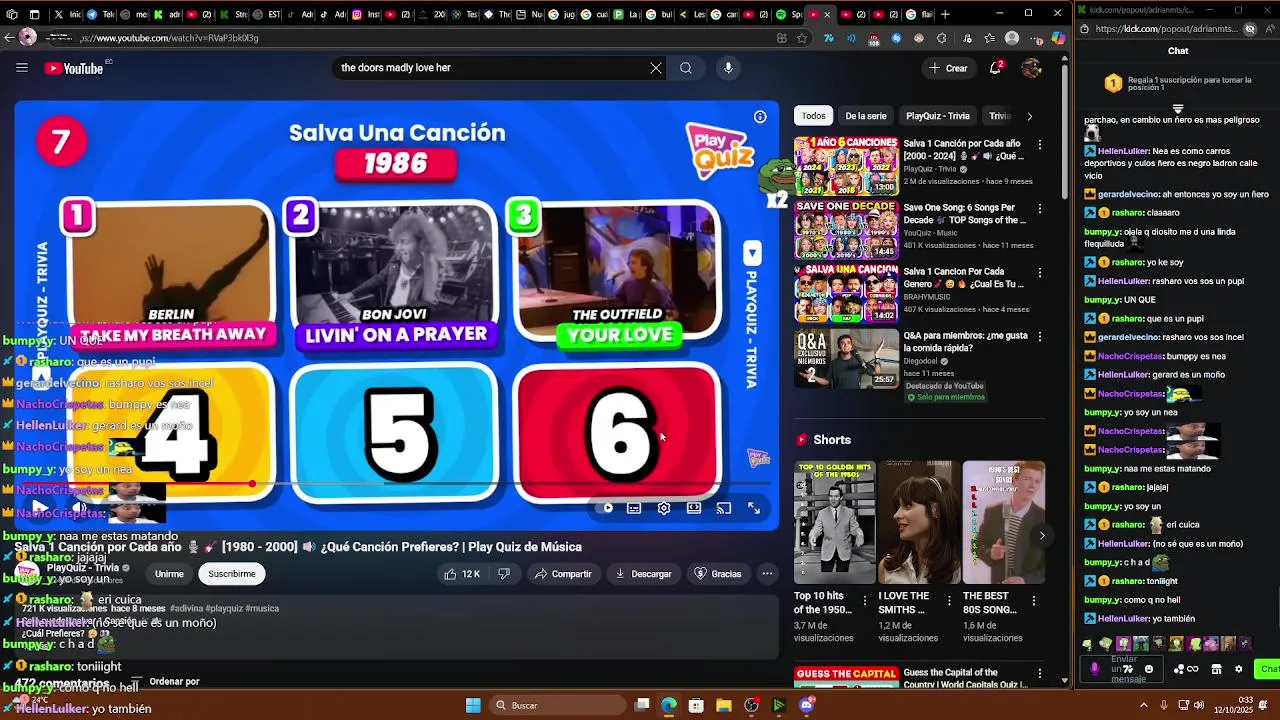The height and width of the screenshot is (720, 1280).
Task: Open a new browser tab with plus
Action: click(x=945, y=14)
